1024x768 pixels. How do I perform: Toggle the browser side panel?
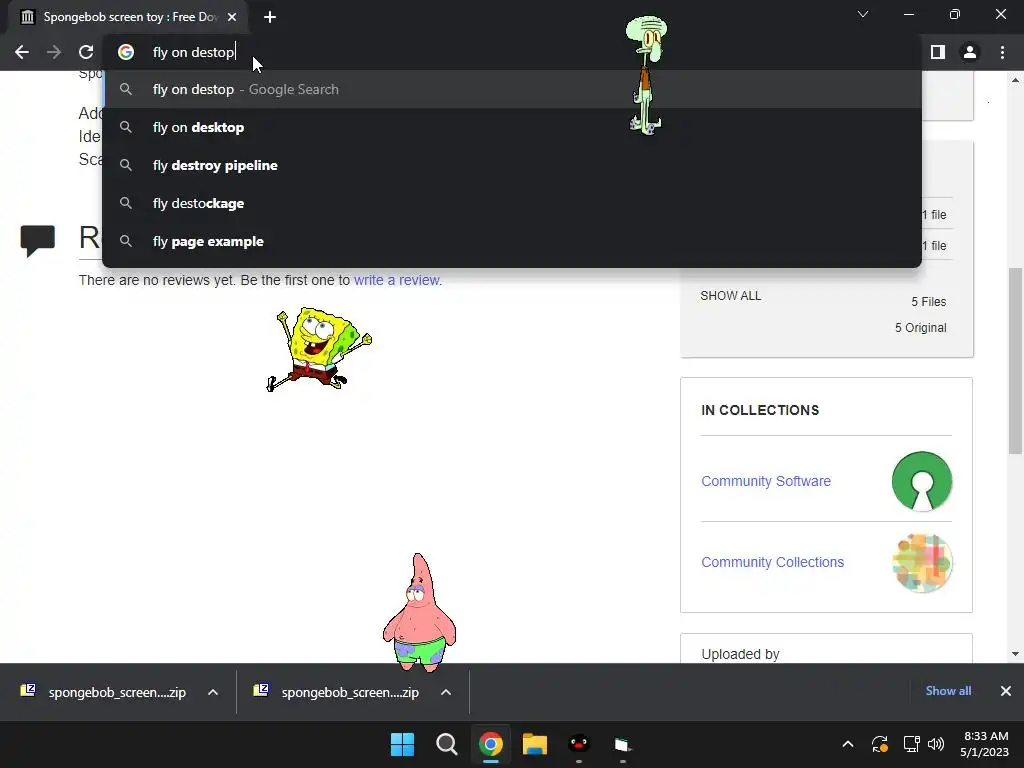pyautogui.click(x=938, y=52)
